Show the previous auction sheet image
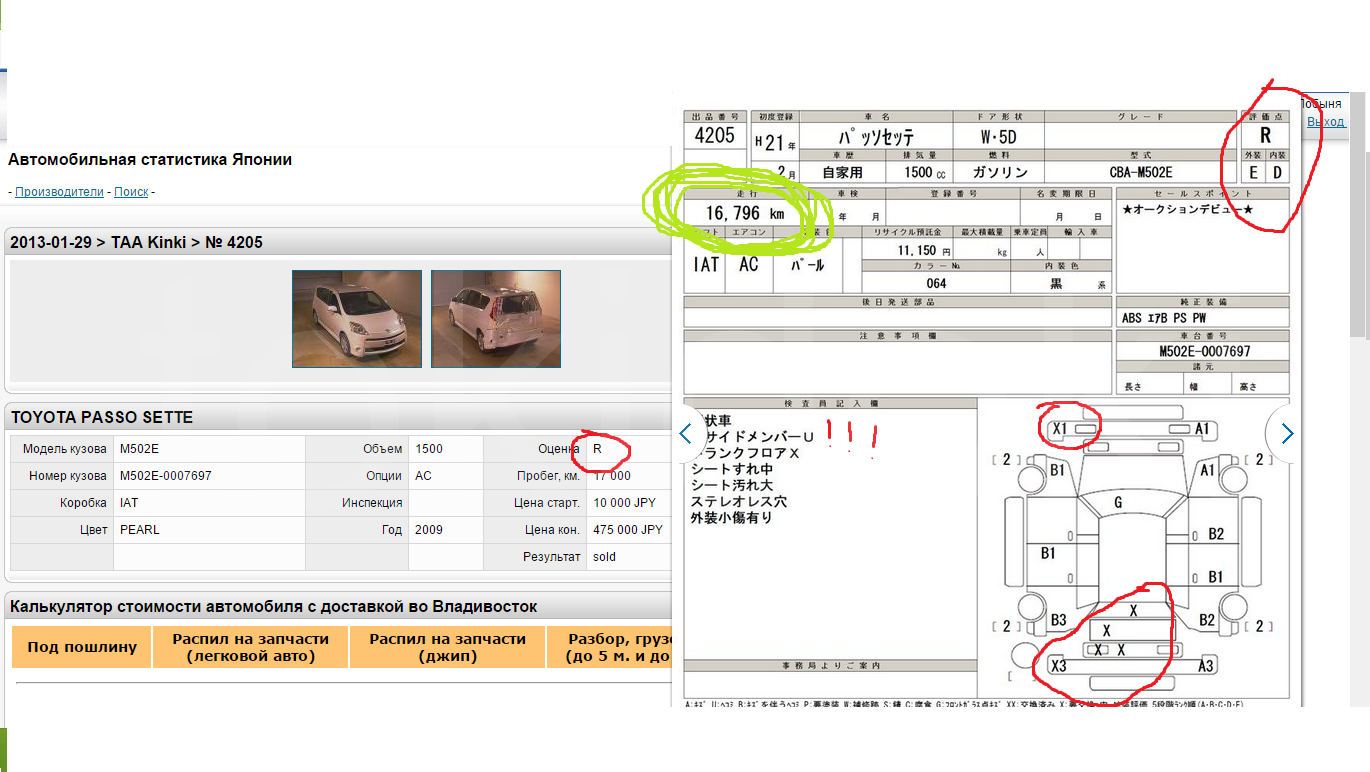The width and height of the screenshot is (1370, 772). coord(686,434)
